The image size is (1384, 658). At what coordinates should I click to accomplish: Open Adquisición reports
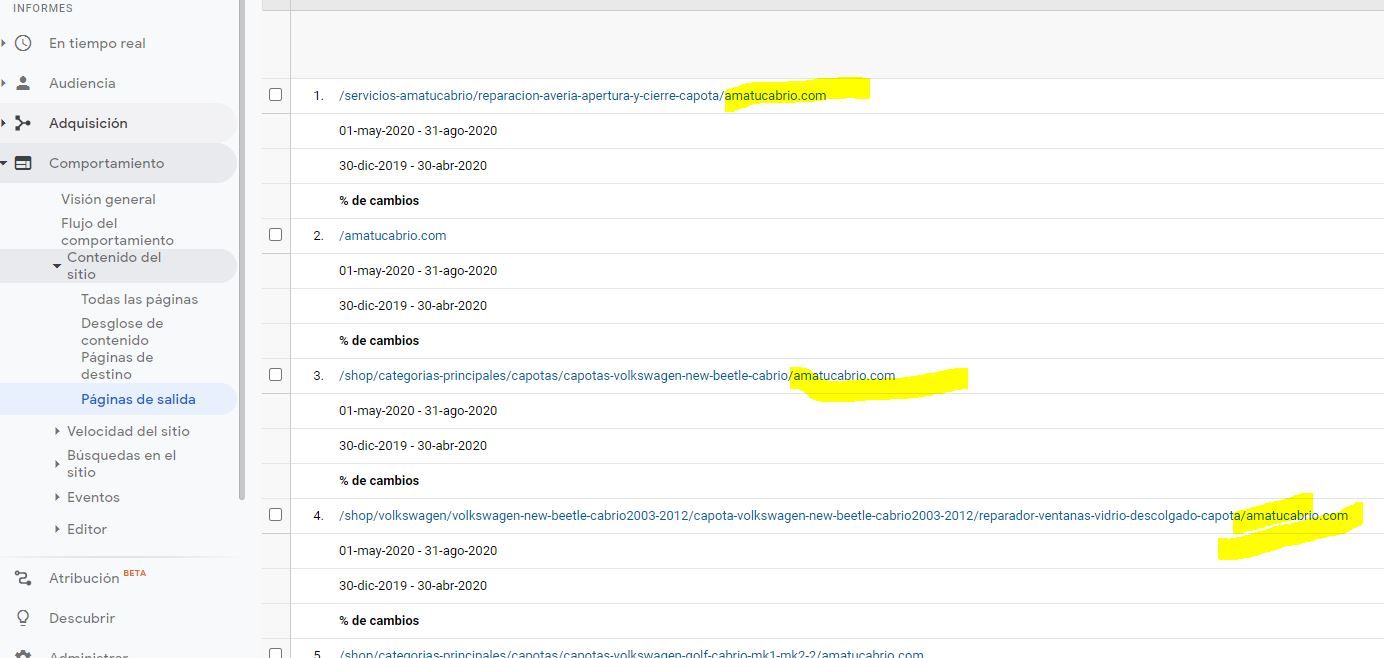pos(88,123)
